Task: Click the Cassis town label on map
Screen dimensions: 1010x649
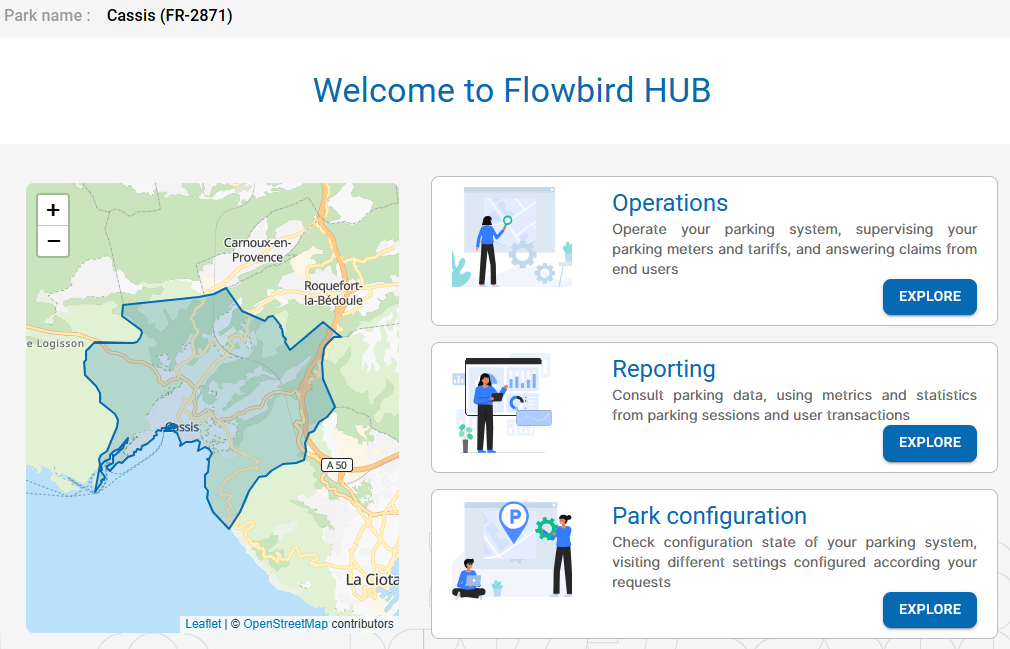Action: [183, 427]
